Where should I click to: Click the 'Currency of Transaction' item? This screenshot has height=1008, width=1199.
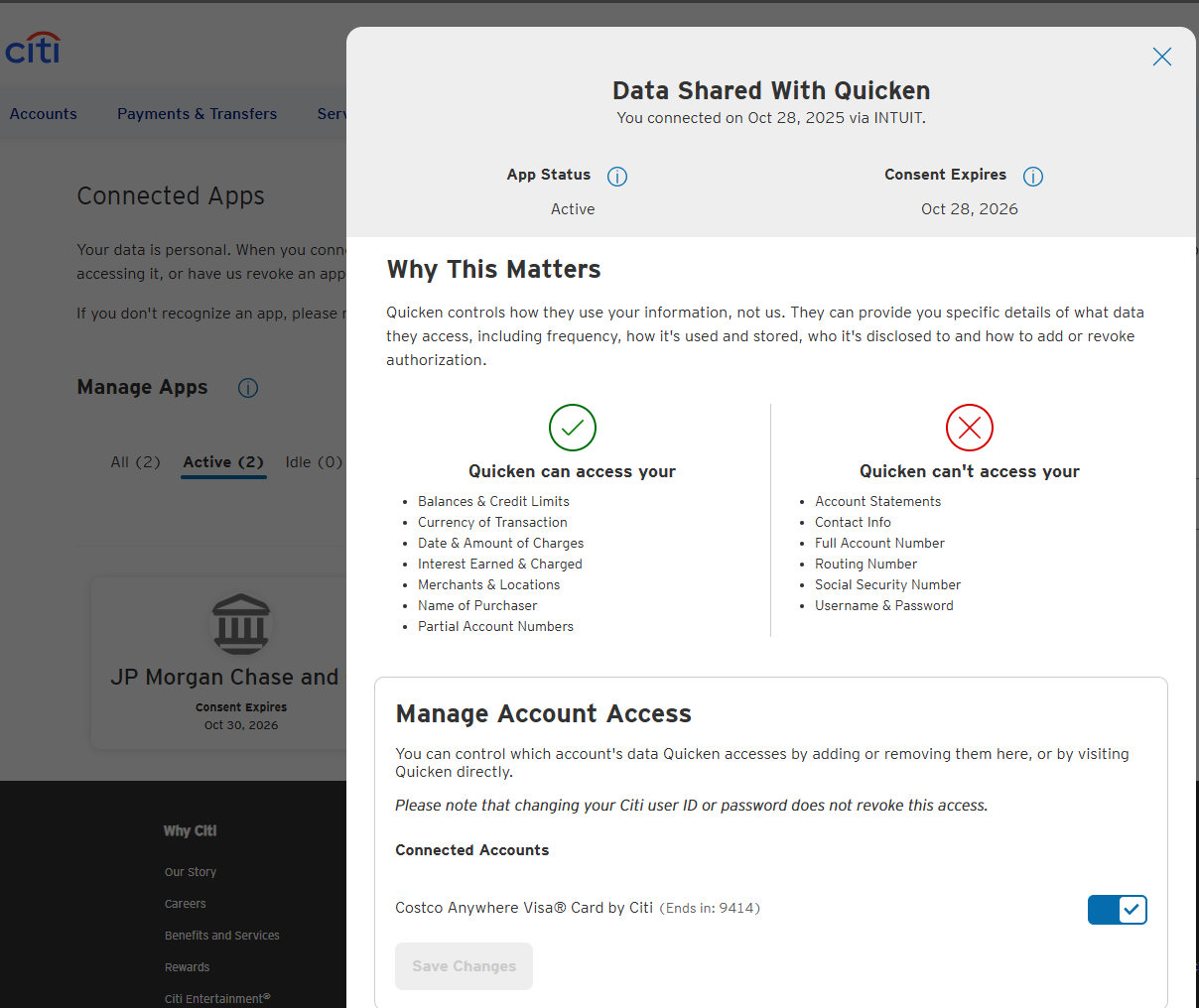pos(492,522)
